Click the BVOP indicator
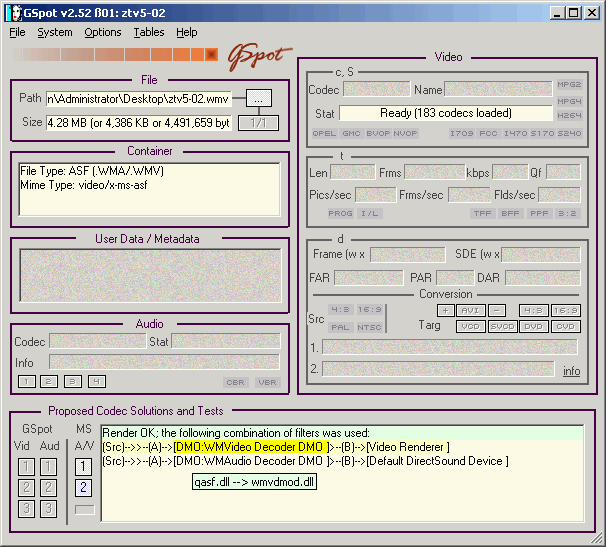Viewport: 606px width, 547px height. 378,133
